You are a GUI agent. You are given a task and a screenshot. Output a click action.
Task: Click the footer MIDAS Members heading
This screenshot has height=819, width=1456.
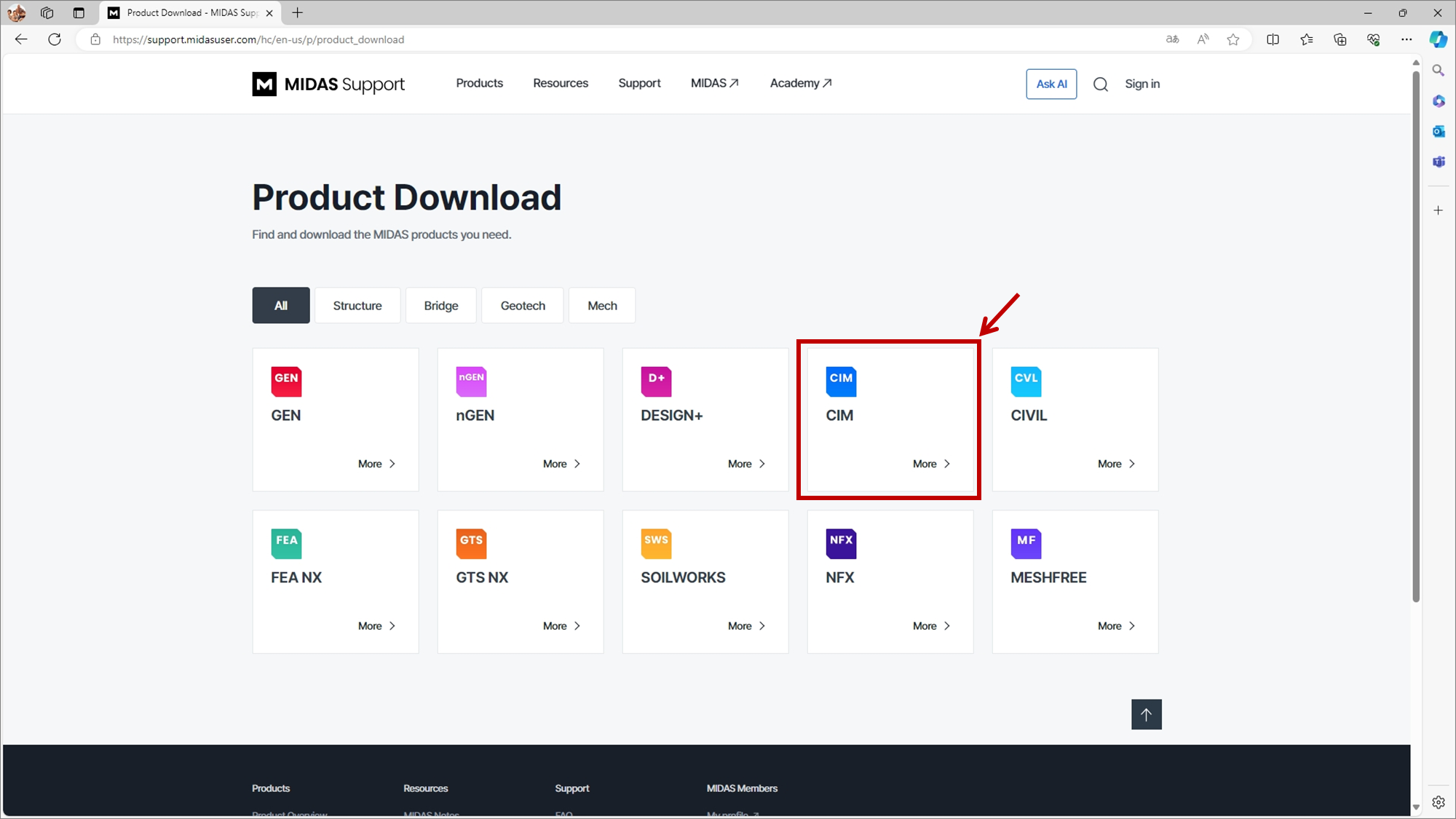point(742,788)
